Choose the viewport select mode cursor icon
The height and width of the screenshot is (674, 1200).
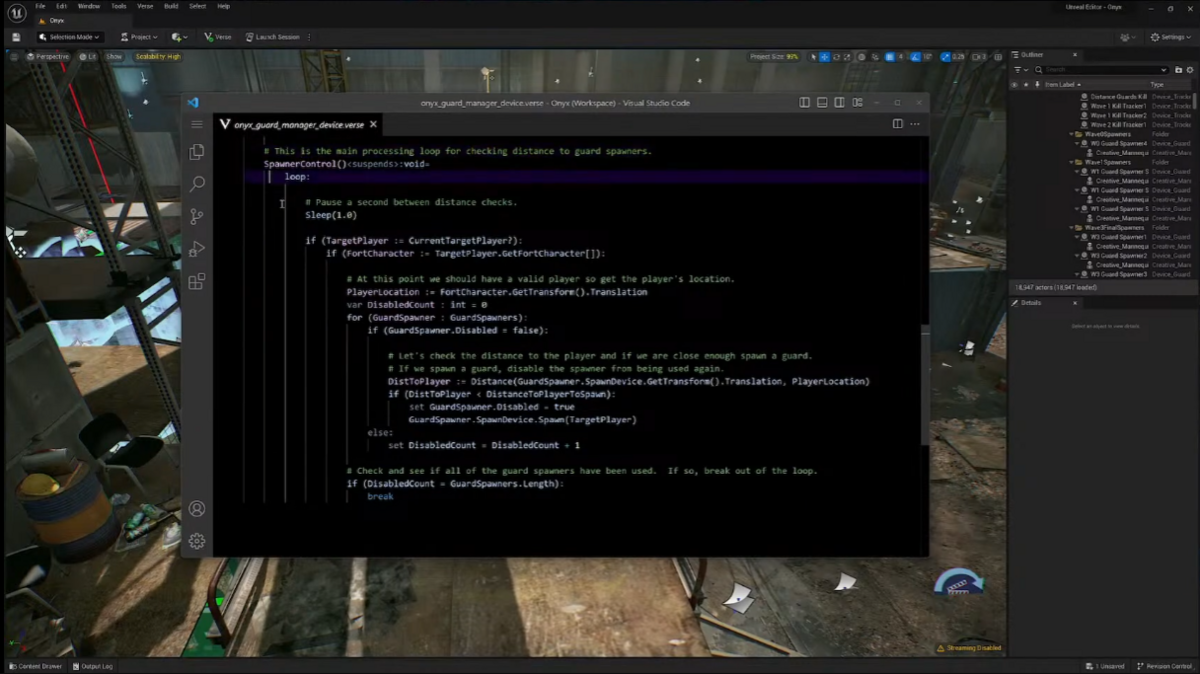click(813, 57)
